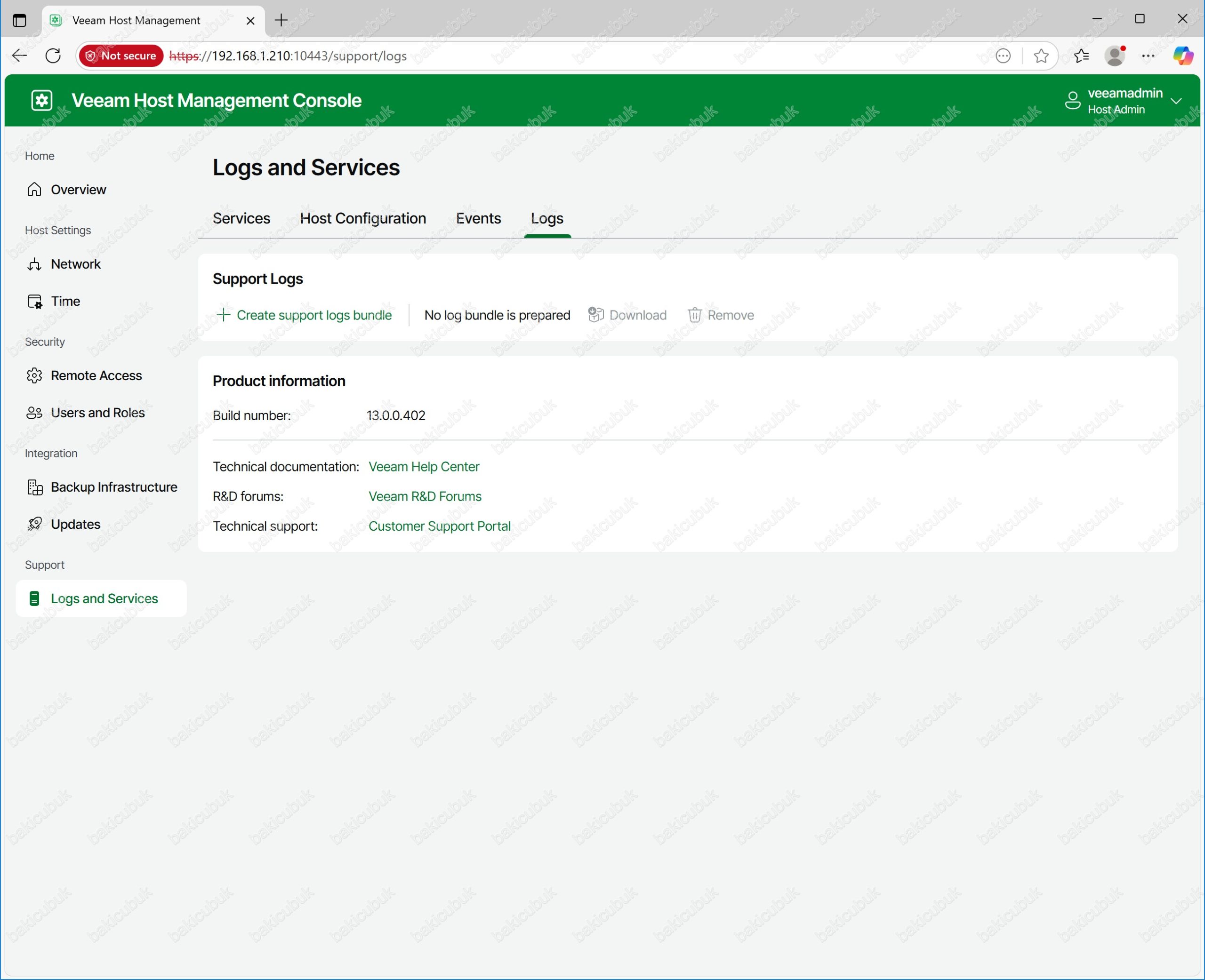Open tab actions menu icon
Image resolution: width=1205 pixels, height=980 pixels.
coord(20,20)
